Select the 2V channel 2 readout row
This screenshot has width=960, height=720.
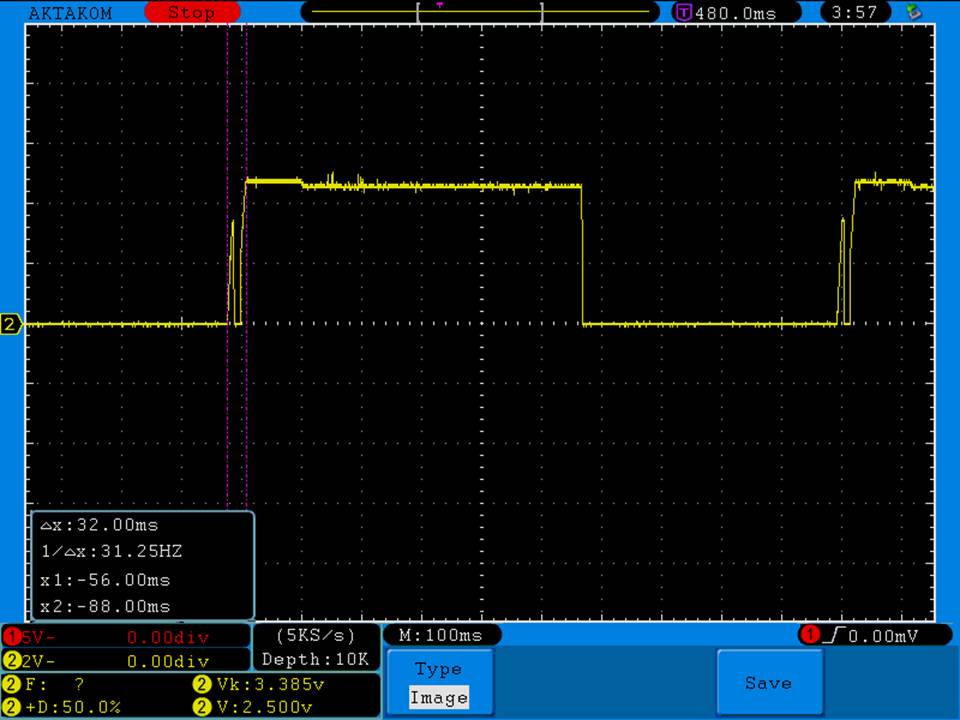pos(125,661)
